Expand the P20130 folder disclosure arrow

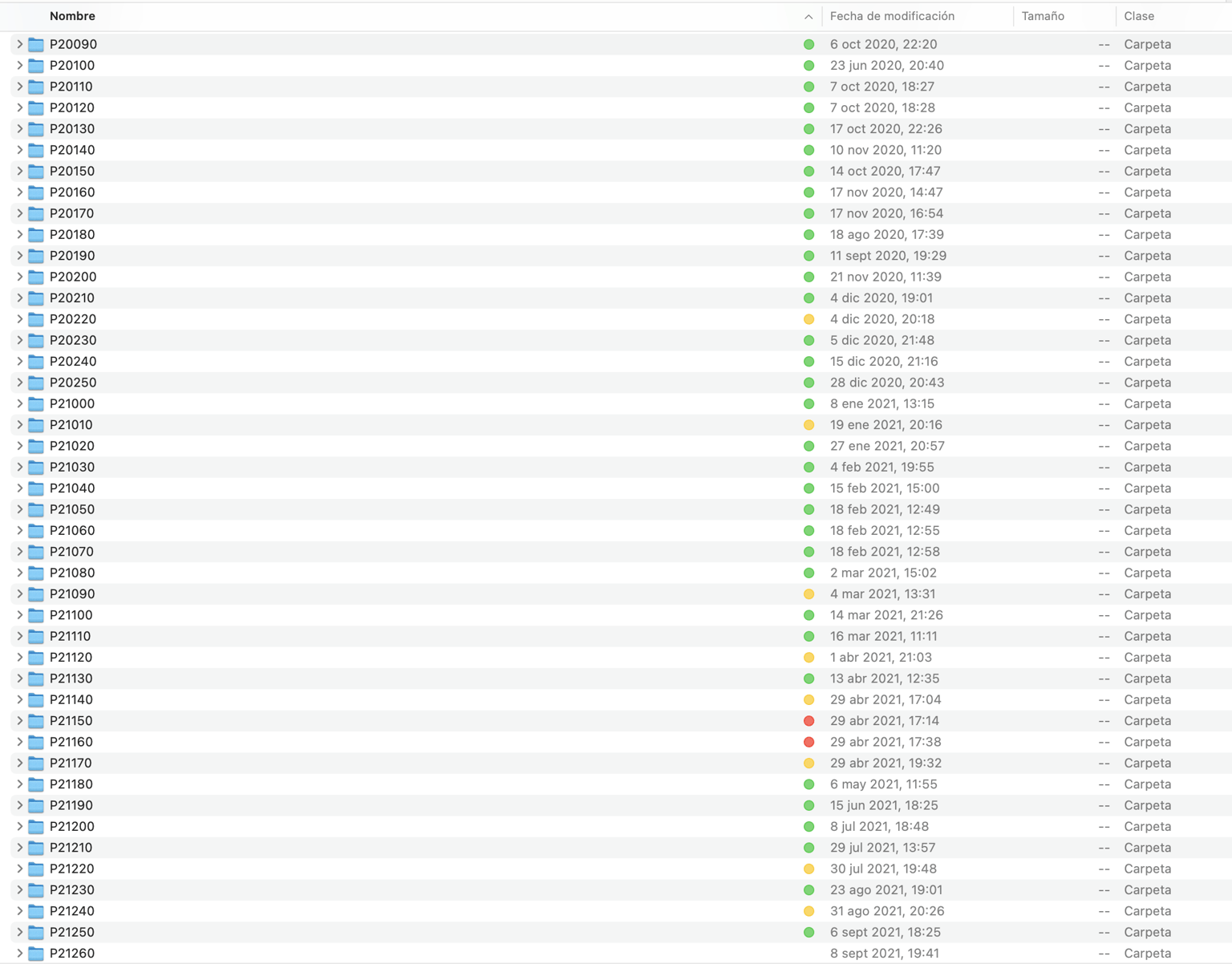pyautogui.click(x=19, y=128)
